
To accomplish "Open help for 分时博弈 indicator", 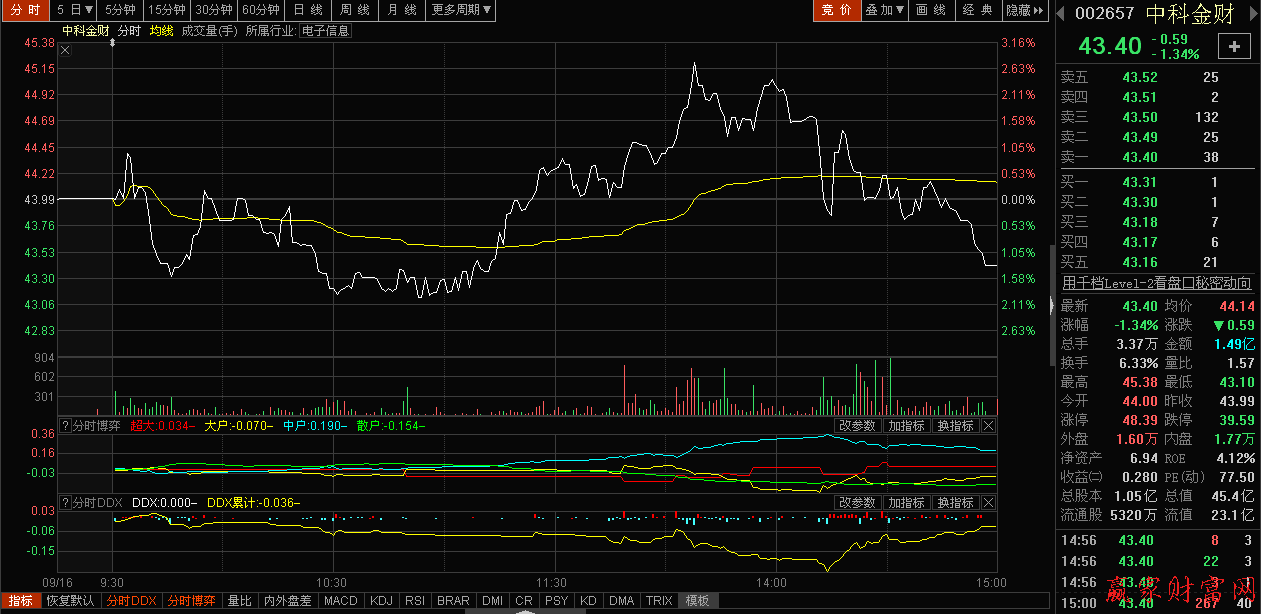I will coord(65,426).
